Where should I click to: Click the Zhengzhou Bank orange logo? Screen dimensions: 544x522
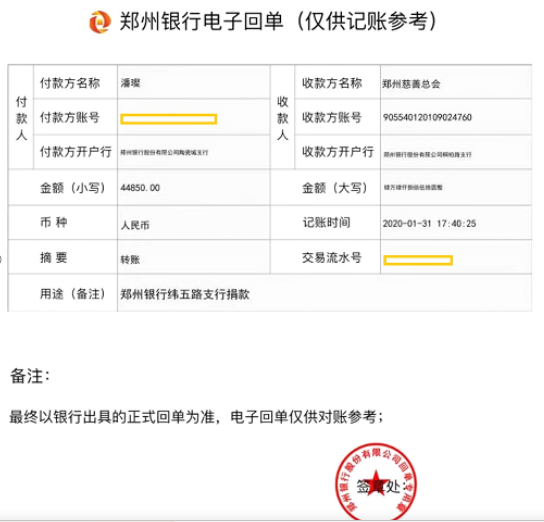tap(100, 22)
